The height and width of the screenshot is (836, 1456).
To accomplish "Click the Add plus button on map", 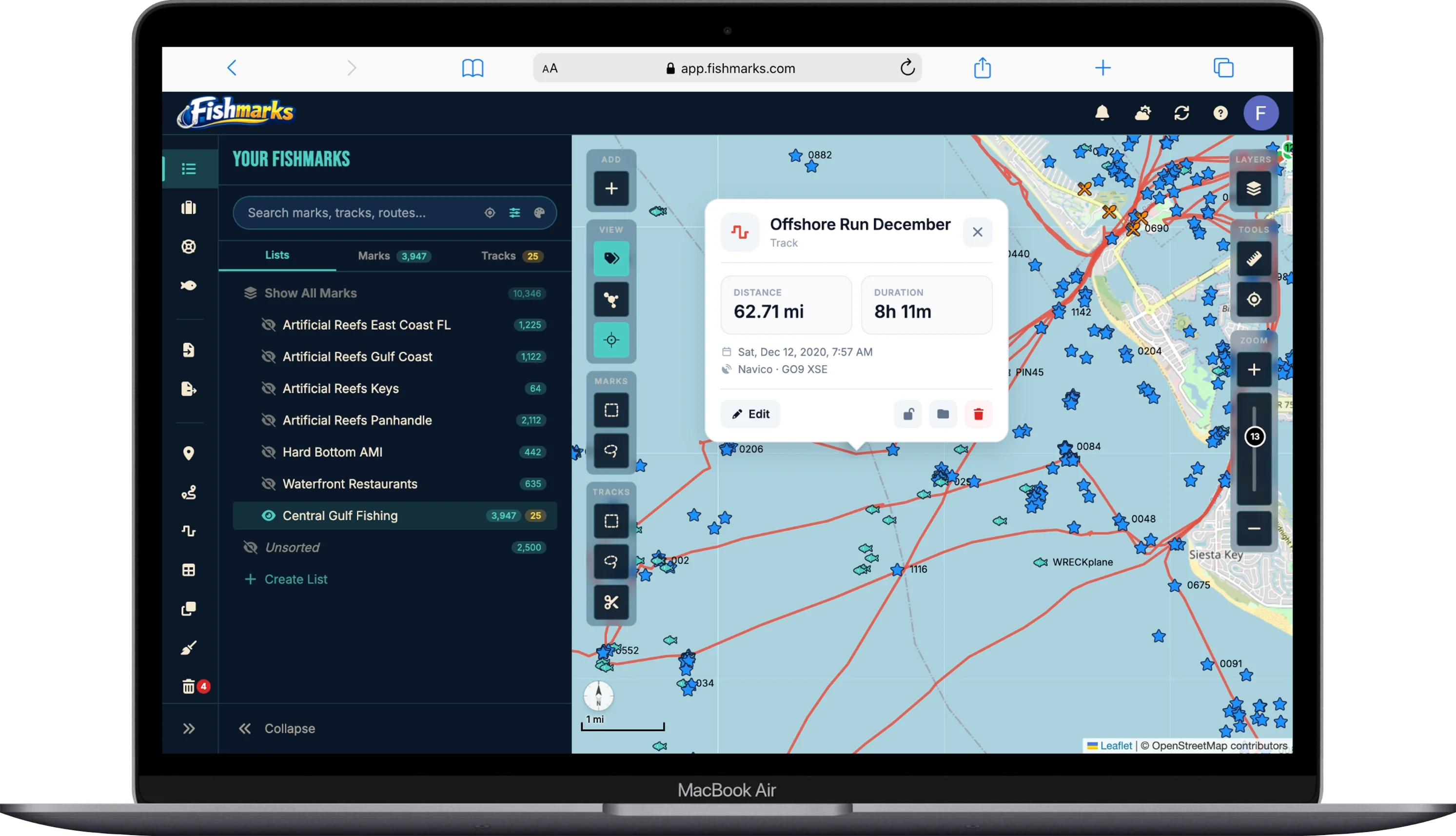I will point(611,188).
